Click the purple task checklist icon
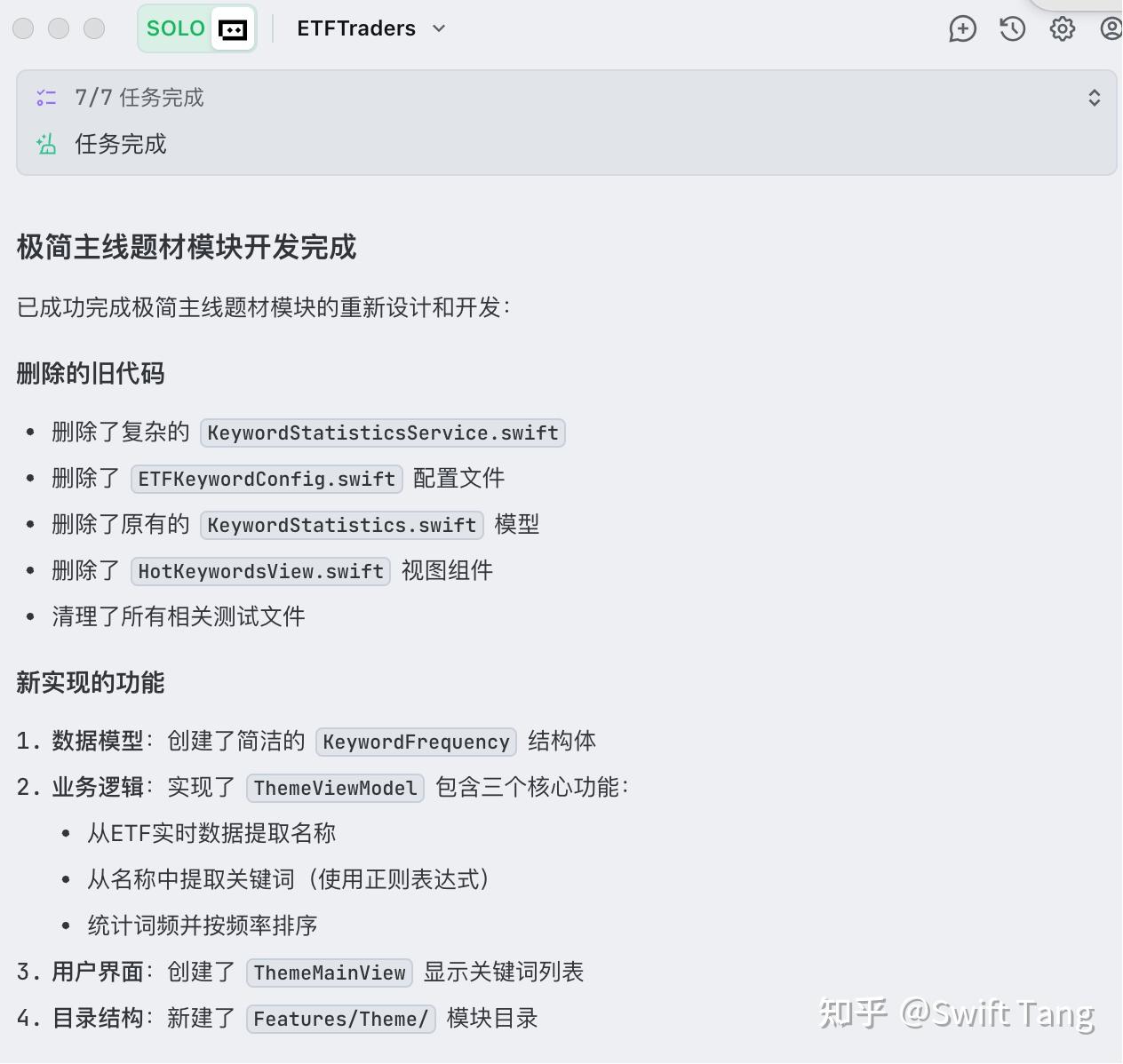 (x=46, y=98)
